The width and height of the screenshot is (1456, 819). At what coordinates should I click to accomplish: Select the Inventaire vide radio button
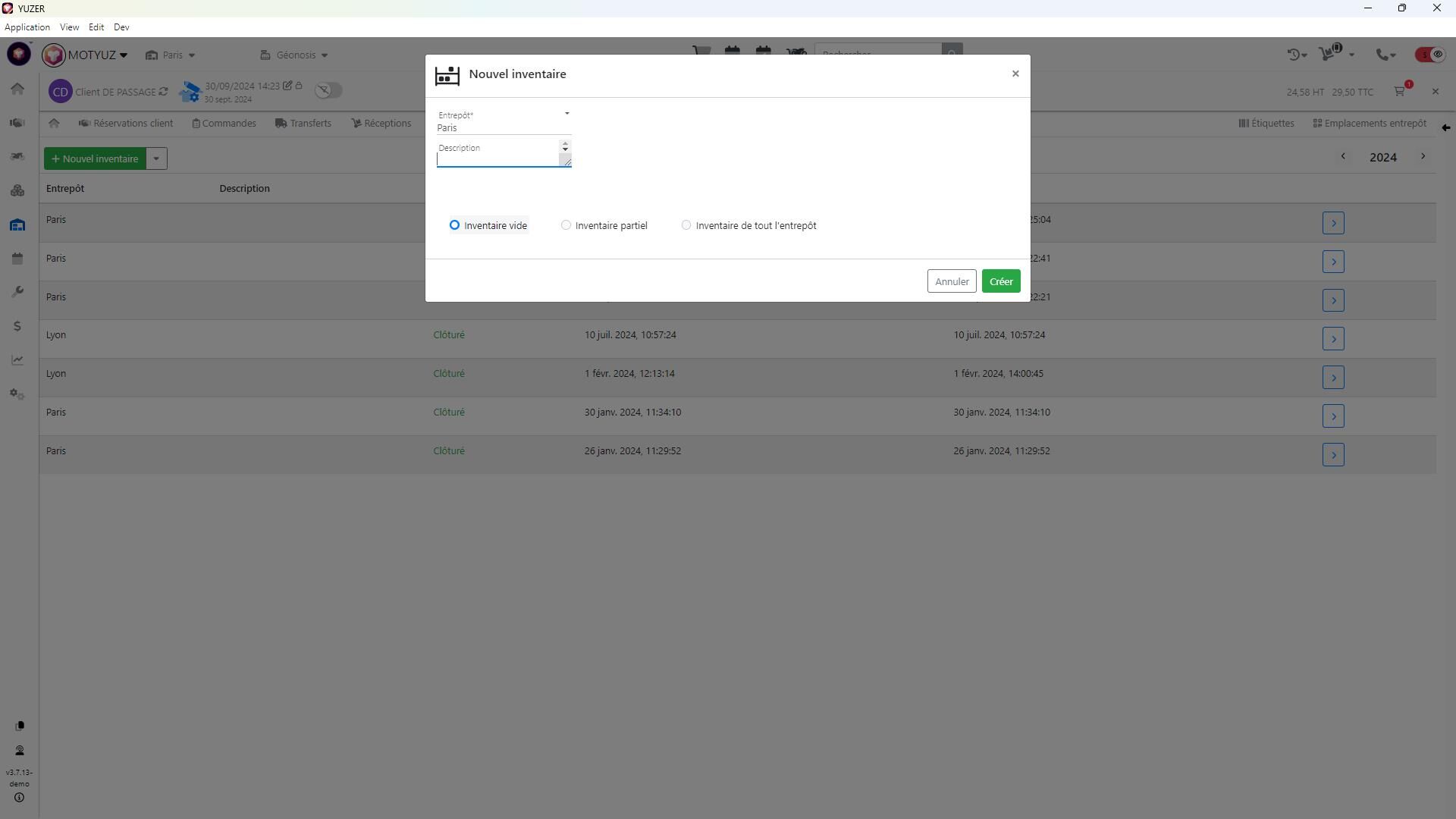(454, 225)
